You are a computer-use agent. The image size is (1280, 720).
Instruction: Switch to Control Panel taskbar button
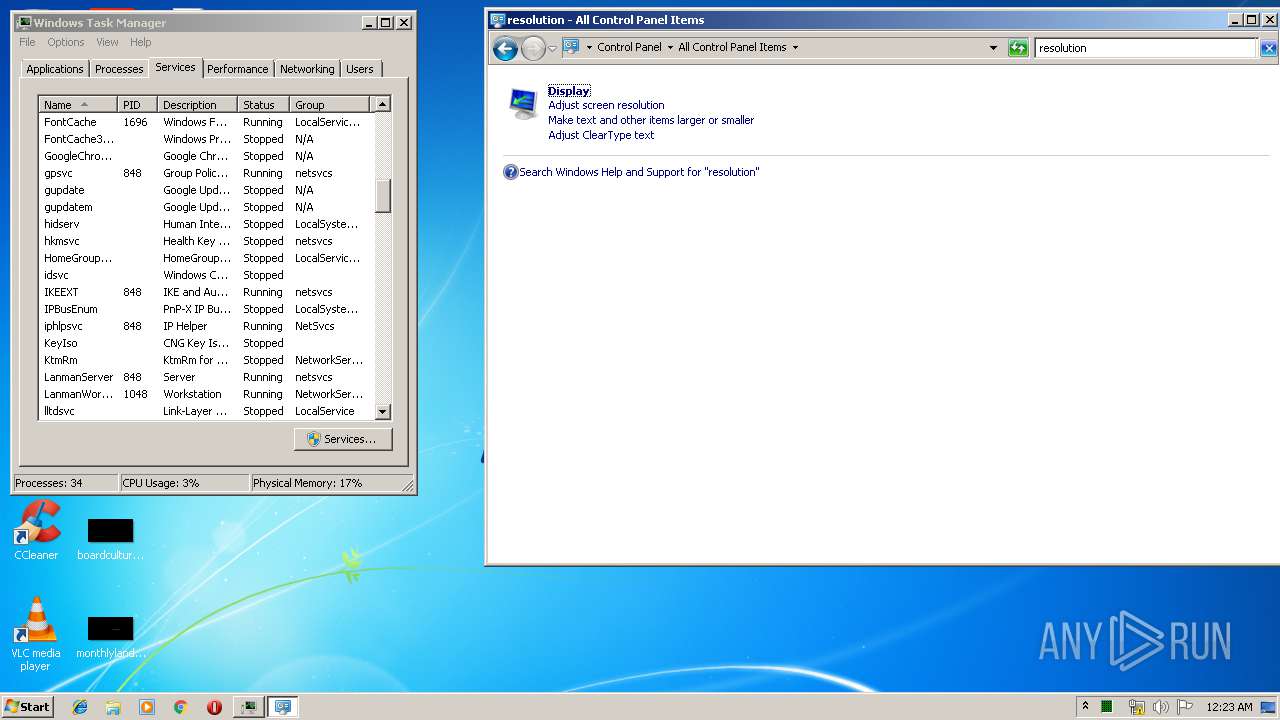pyautogui.click(x=283, y=707)
